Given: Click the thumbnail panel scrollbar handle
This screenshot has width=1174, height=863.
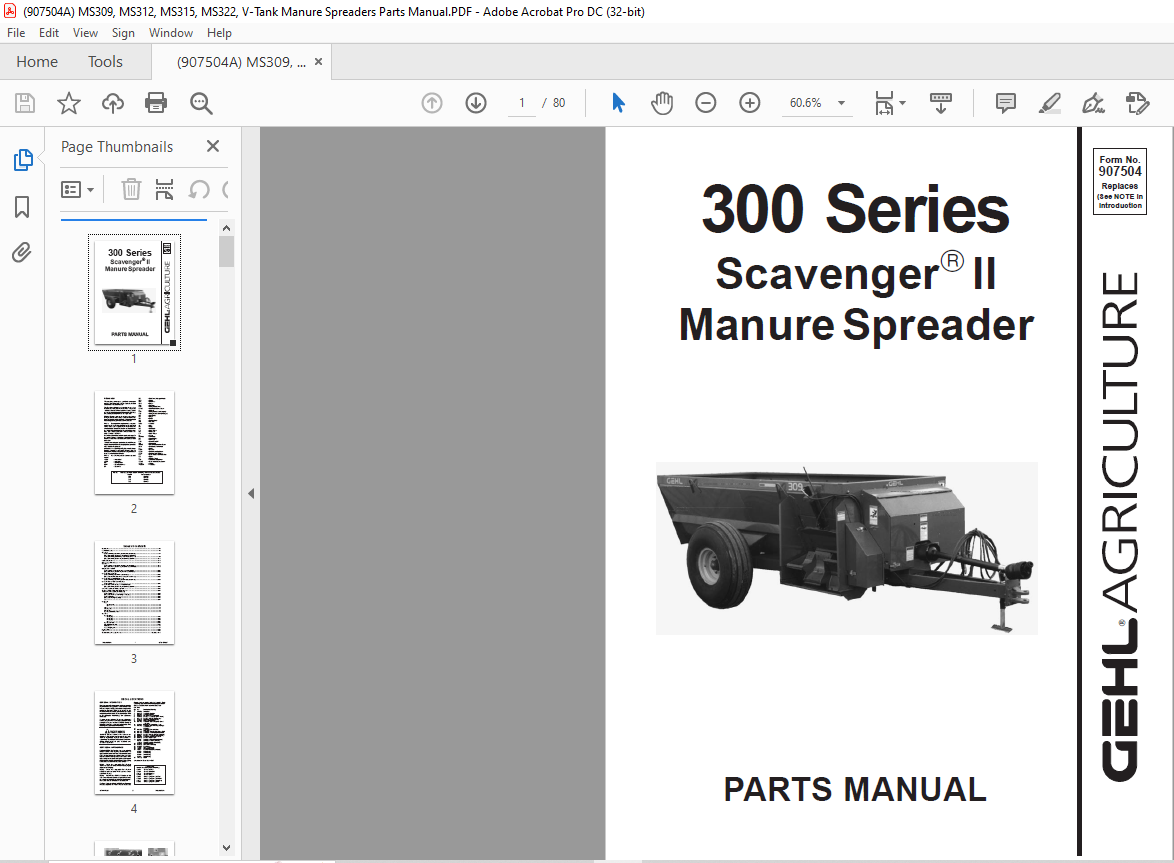Looking at the screenshot, I should pos(227,251).
